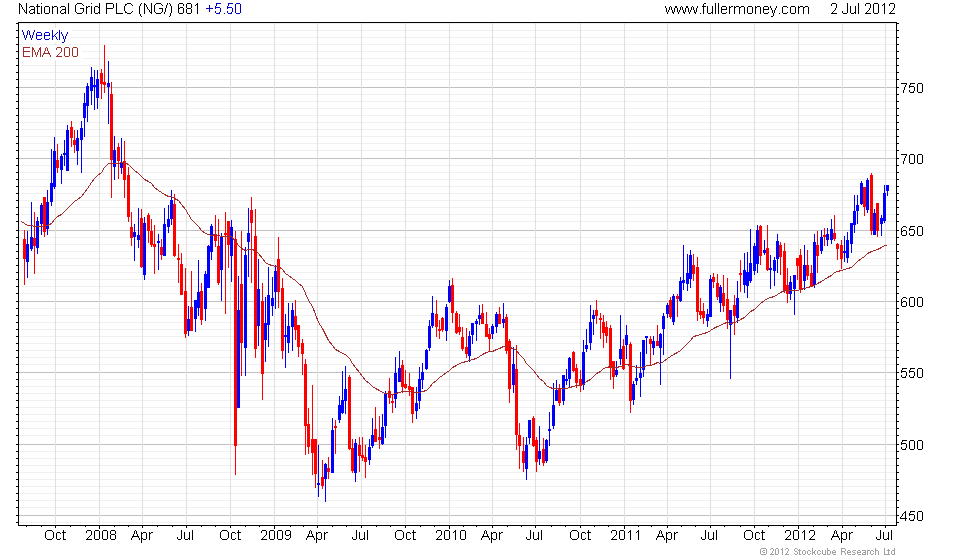This screenshot has height=560, width=980.
Task: Click the 450 price axis label
Action: 912,517
